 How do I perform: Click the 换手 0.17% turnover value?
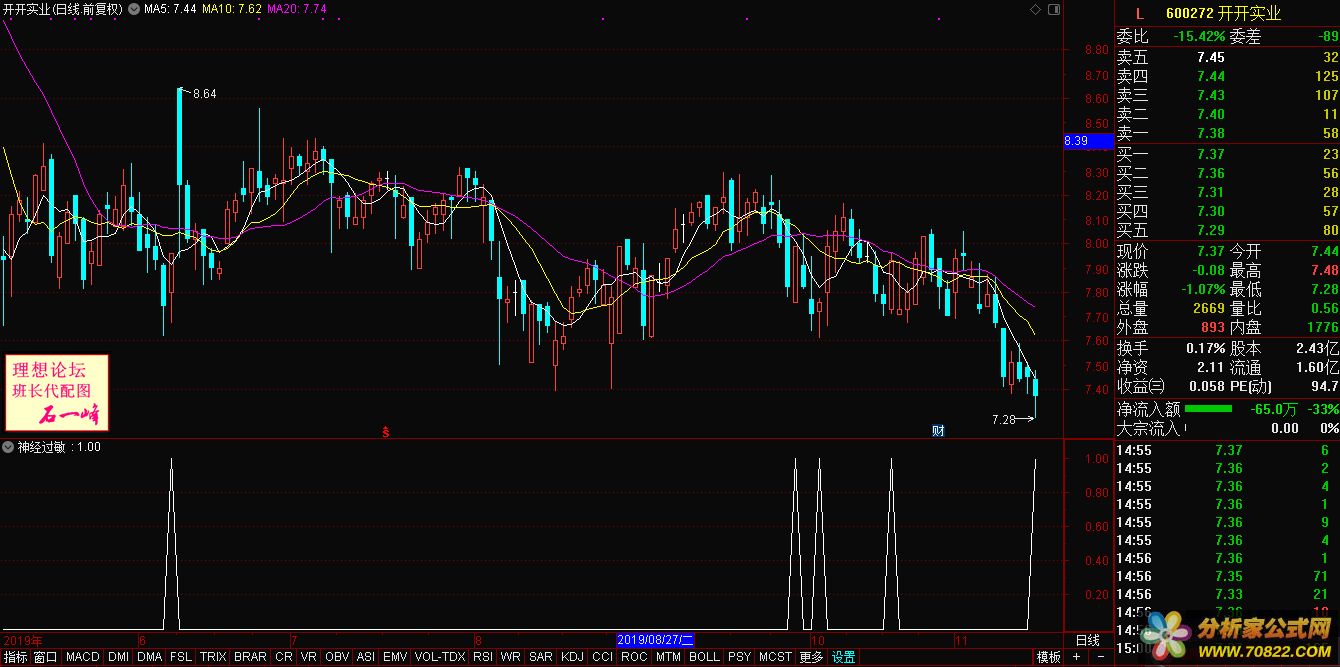pos(1205,348)
